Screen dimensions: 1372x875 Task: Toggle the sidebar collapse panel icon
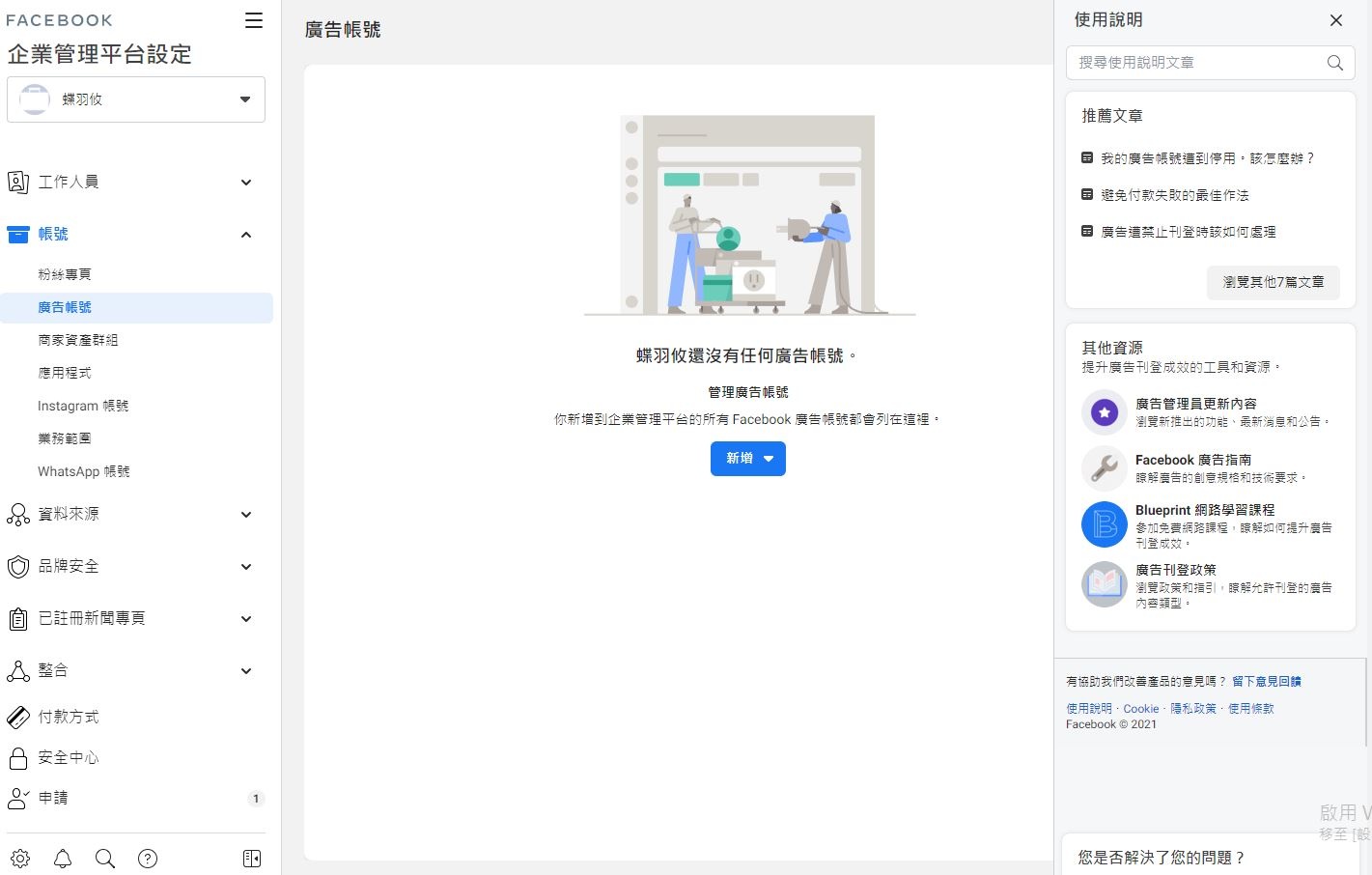[252, 859]
